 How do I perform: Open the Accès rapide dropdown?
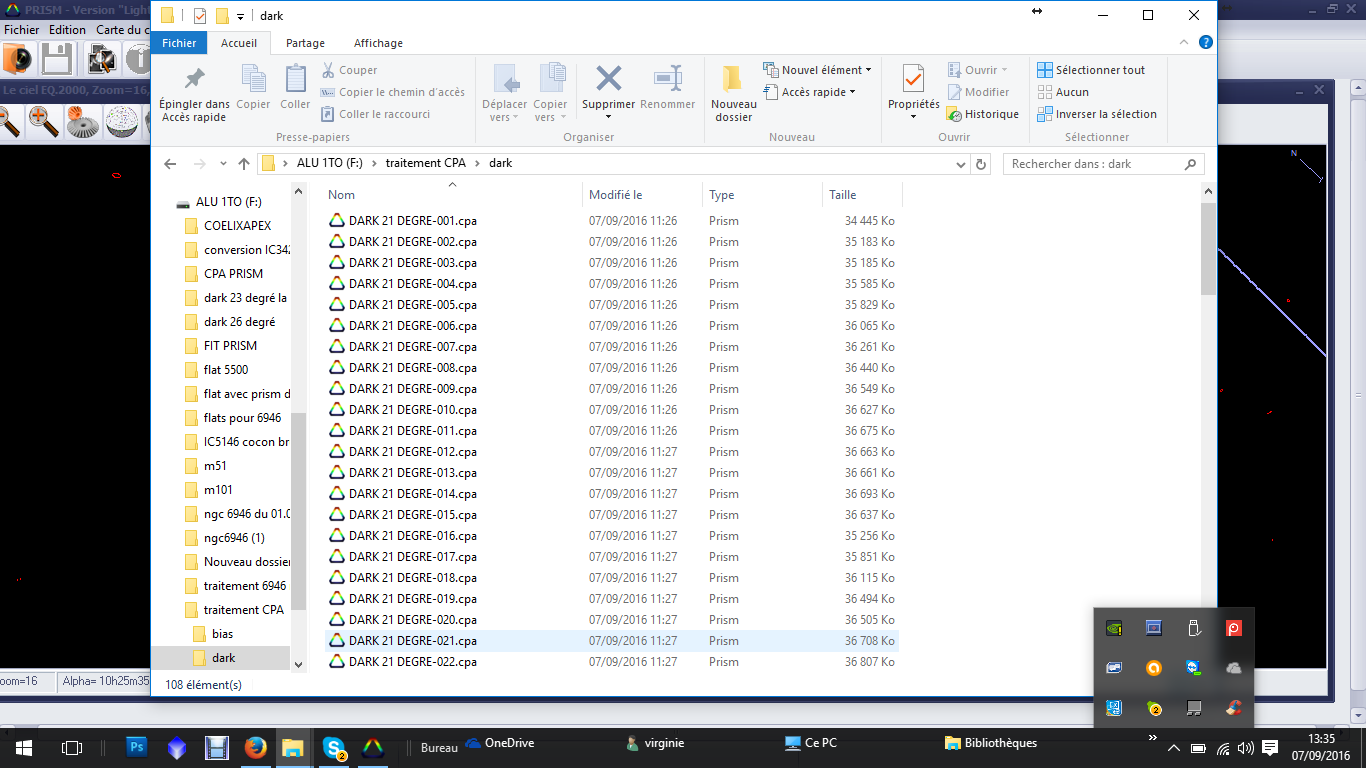click(810, 92)
